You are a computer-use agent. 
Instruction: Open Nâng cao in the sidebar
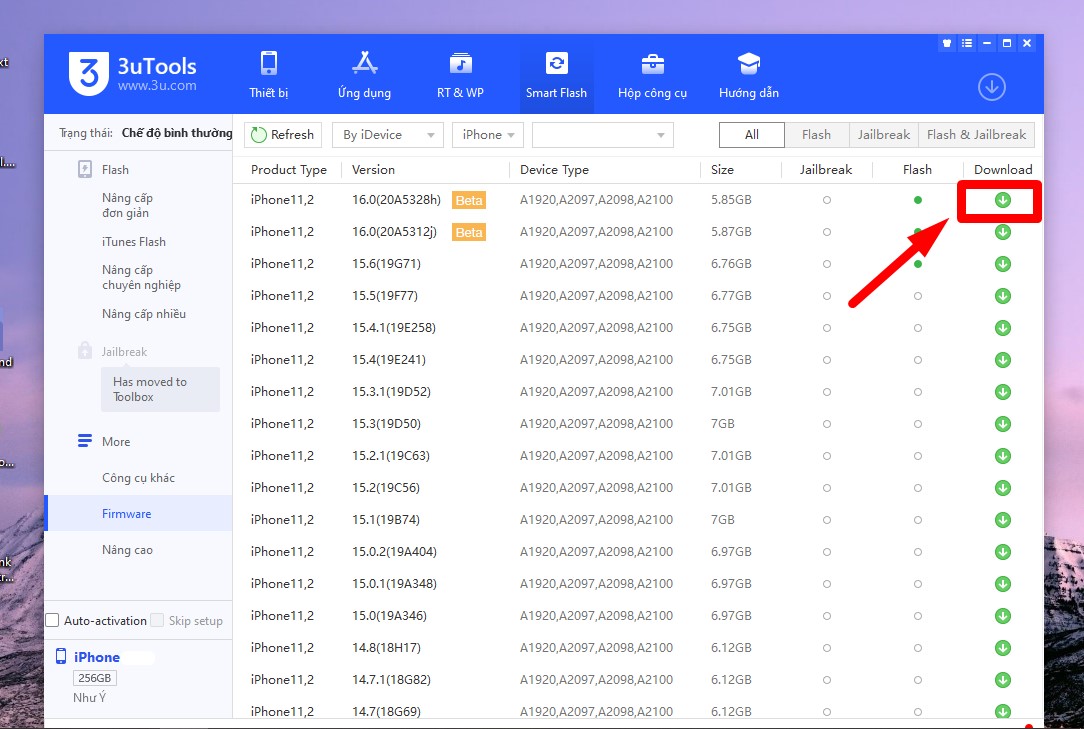(x=127, y=550)
